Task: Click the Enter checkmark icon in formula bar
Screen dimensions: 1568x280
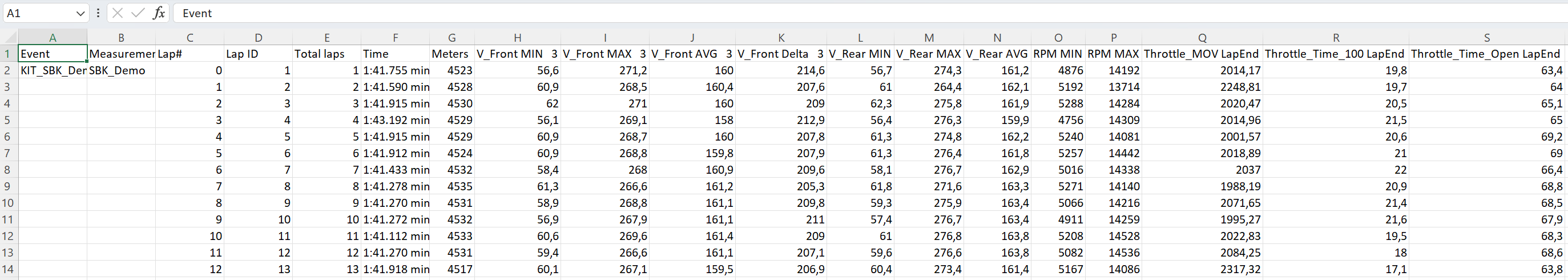Action: (x=138, y=13)
